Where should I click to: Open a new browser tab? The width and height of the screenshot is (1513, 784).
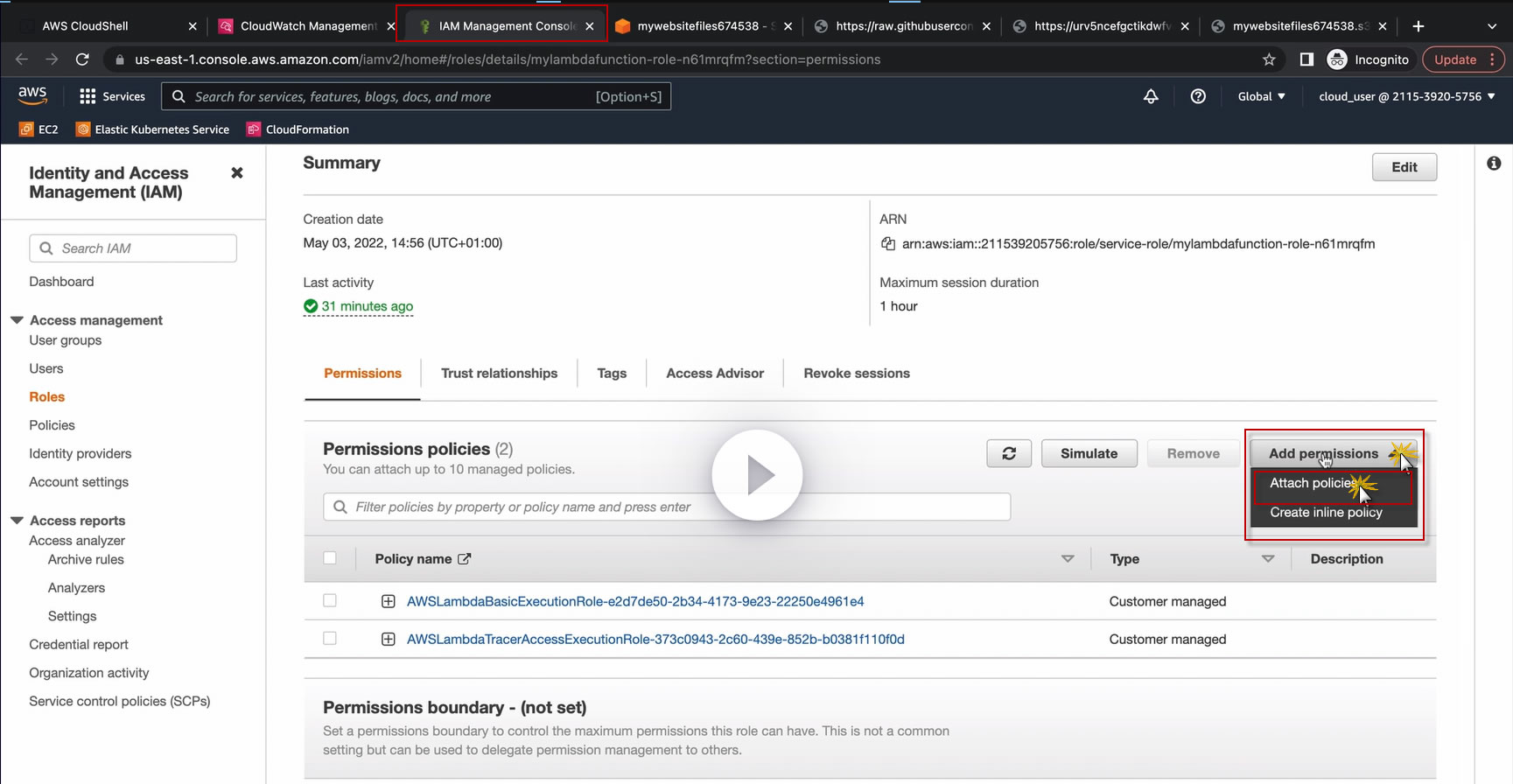tap(1418, 26)
